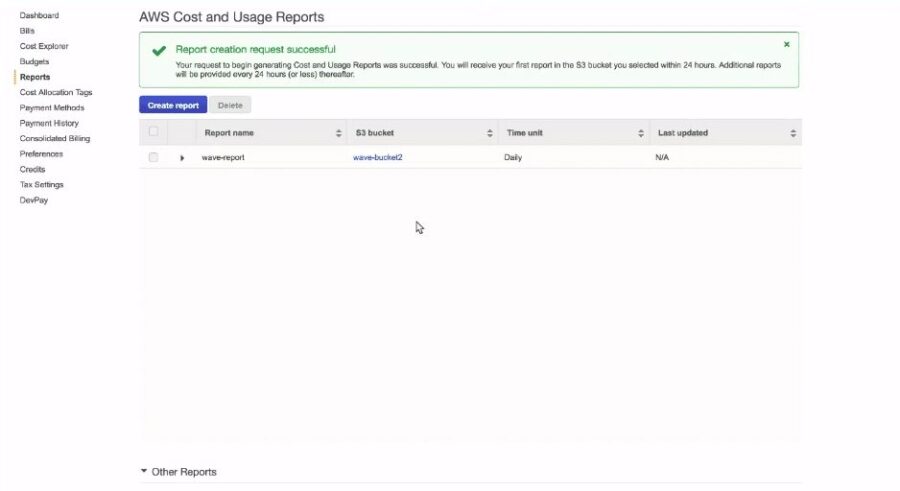
Task: Open Consolidated Billing section
Action: tap(55, 138)
